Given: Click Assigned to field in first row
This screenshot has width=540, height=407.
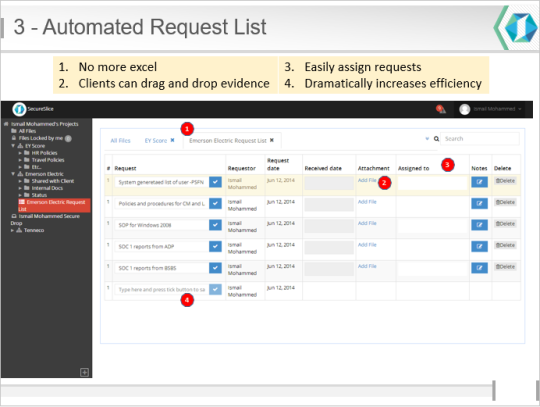Looking at the screenshot, I should point(433,184).
